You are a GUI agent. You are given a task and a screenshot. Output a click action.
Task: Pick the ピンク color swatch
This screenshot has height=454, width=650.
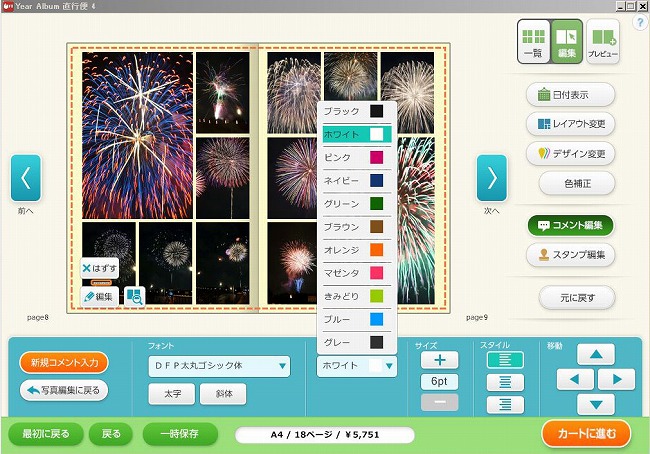(x=376, y=158)
